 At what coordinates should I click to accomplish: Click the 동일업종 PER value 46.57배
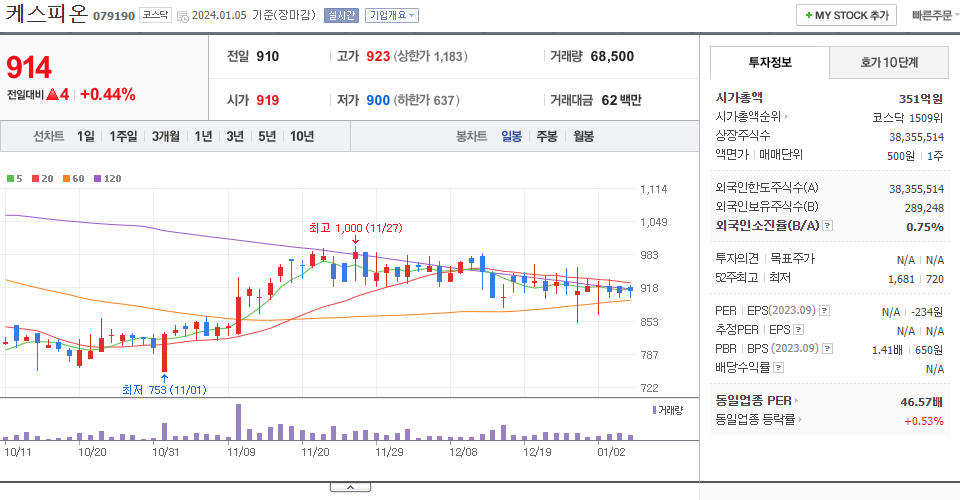point(921,402)
